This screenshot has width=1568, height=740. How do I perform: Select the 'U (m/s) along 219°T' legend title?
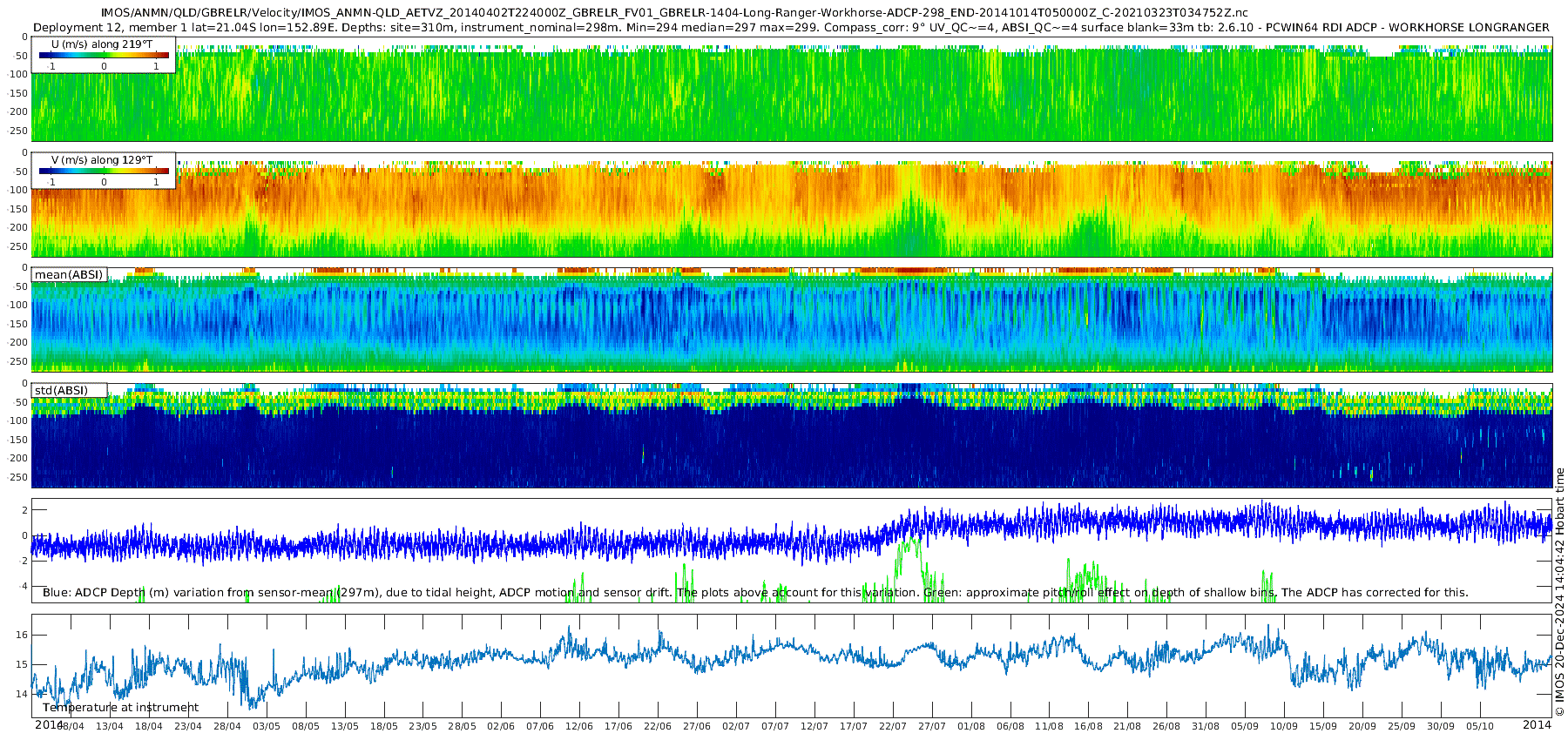pos(105,44)
